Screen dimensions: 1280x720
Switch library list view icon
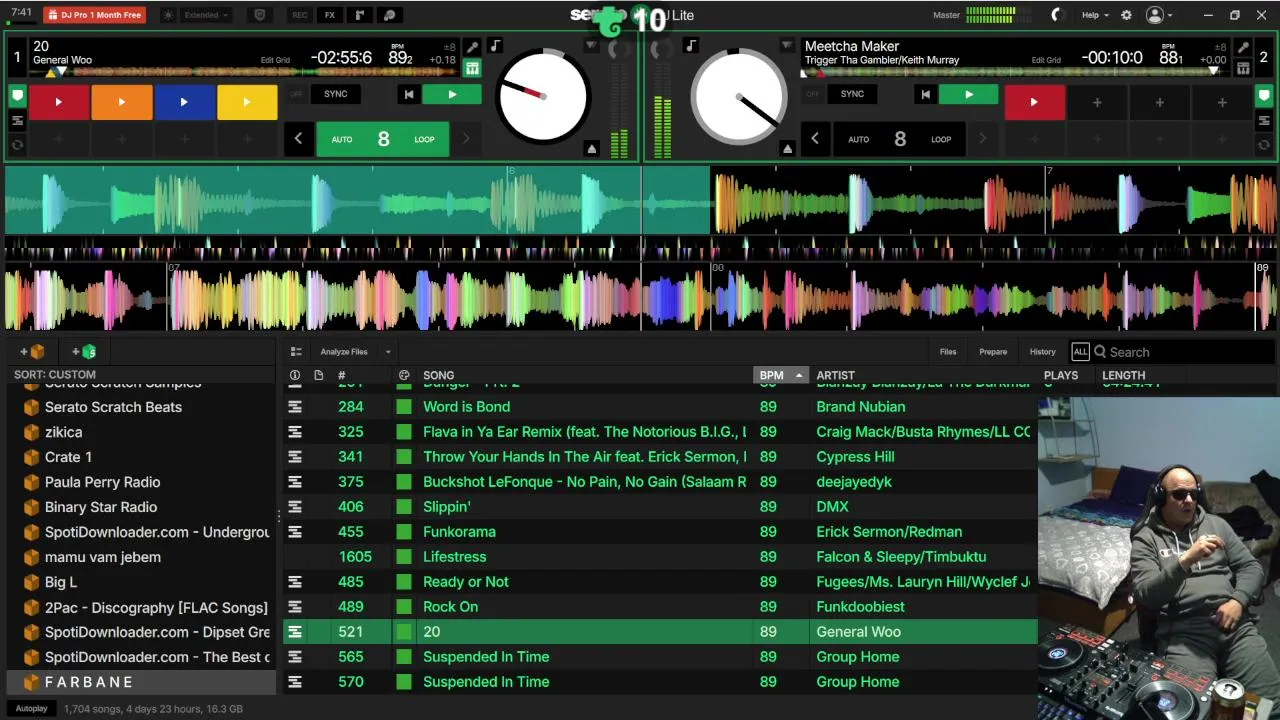pos(296,352)
